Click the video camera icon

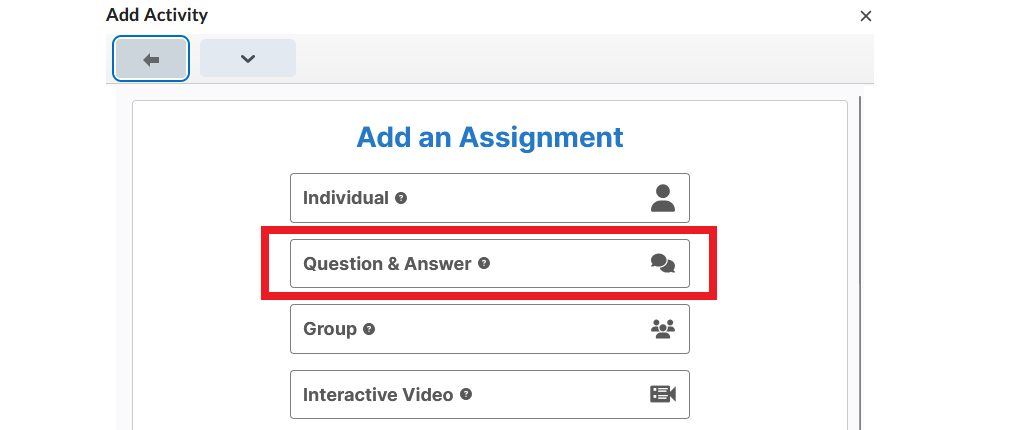(663, 394)
